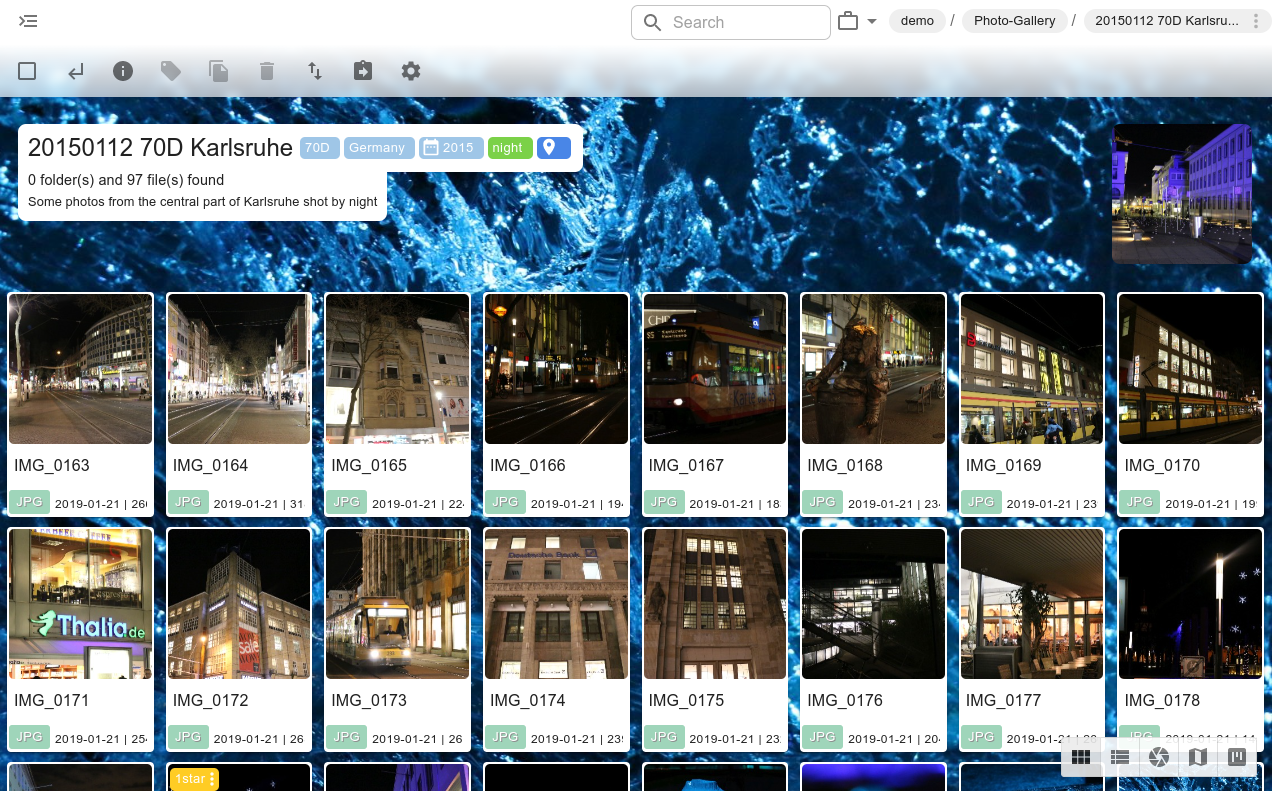Viewport: 1272px width, 791px height.
Task: Click the IMG_0166 file name
Action: click(528, 466)
